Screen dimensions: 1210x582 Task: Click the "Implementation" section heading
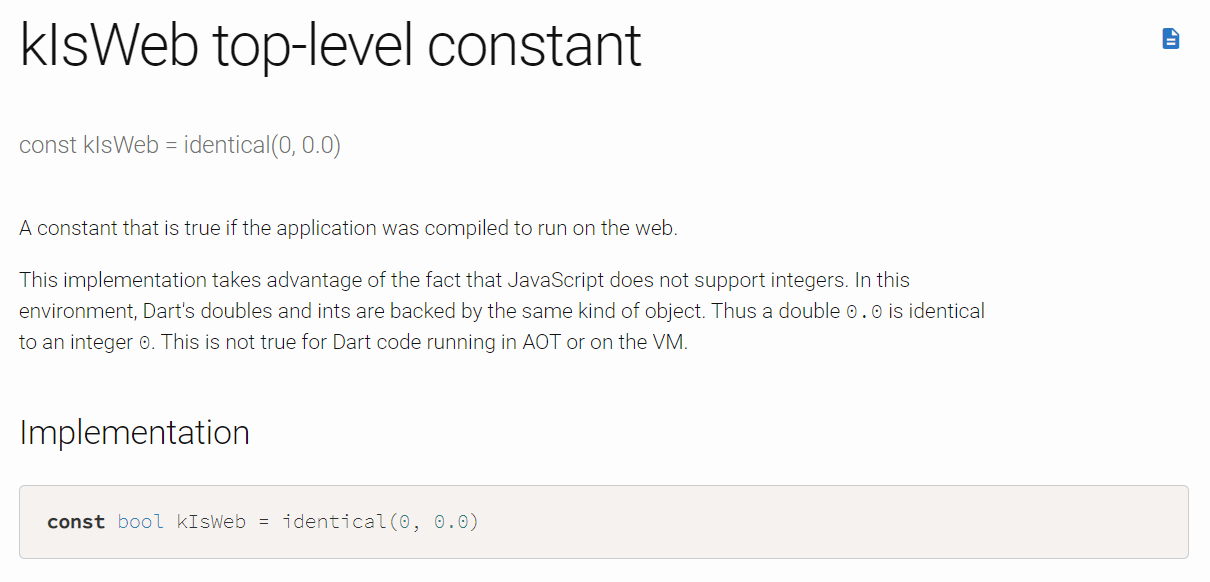tap(134, 433)
